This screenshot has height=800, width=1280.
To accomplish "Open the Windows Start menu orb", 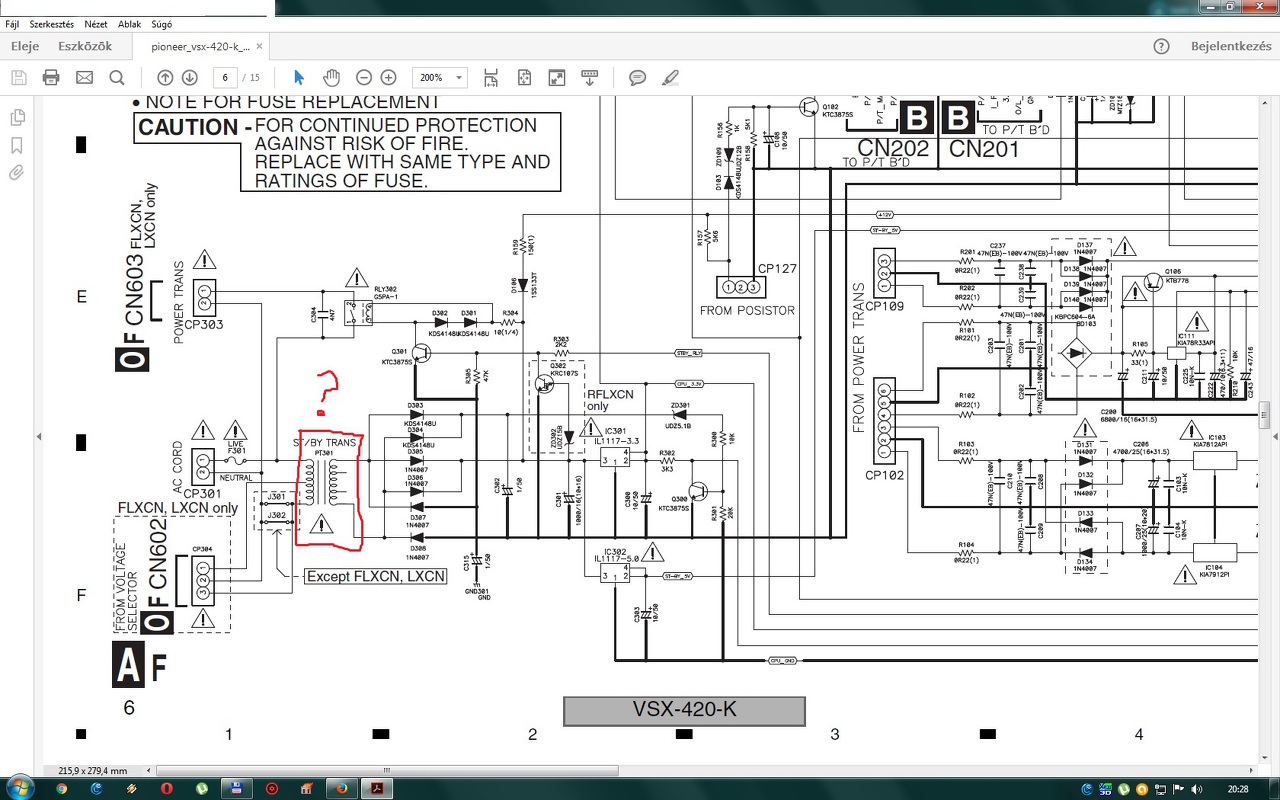I will [21, 788].
